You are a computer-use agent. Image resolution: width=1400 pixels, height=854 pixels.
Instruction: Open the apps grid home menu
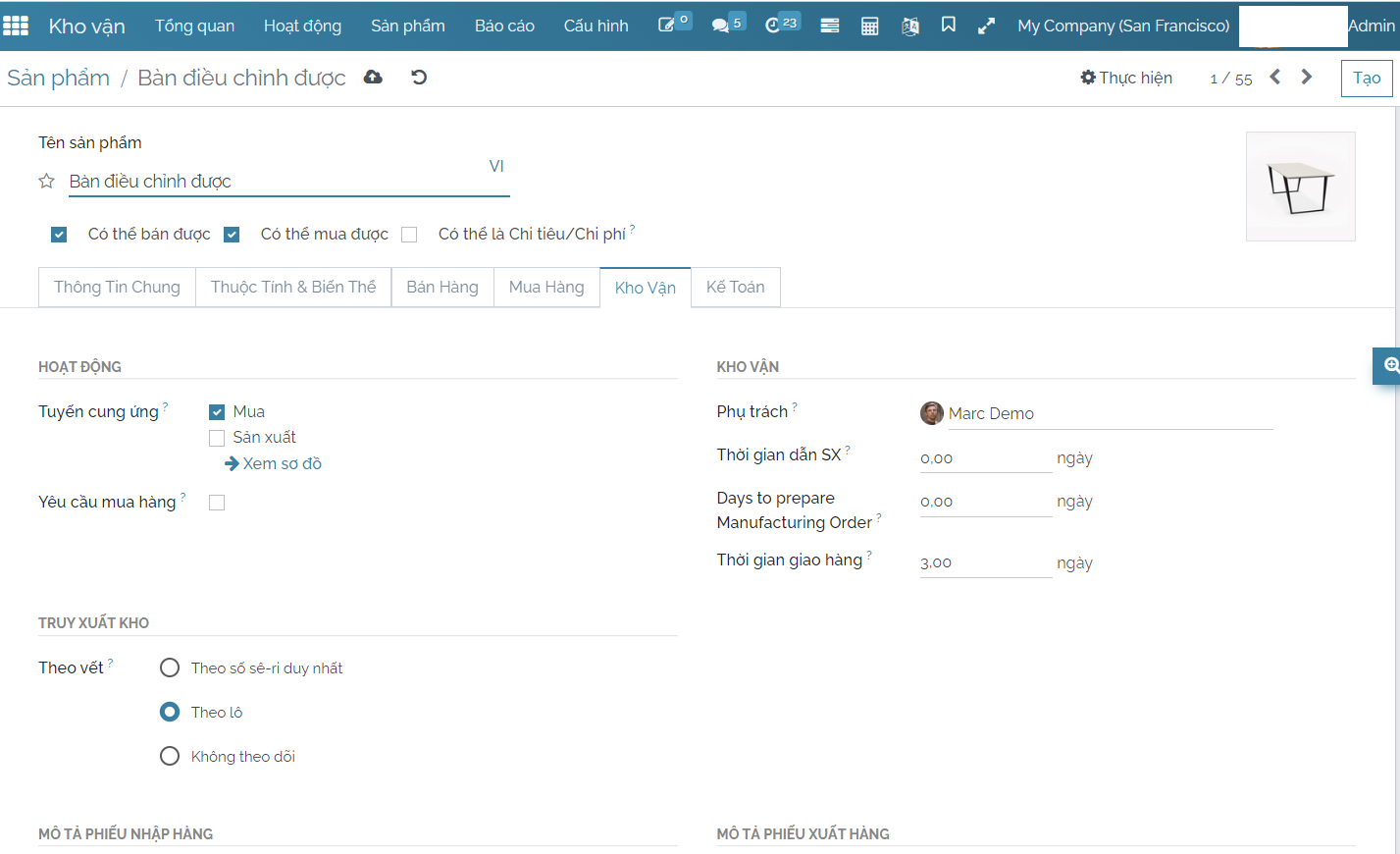tap(16, 26)
